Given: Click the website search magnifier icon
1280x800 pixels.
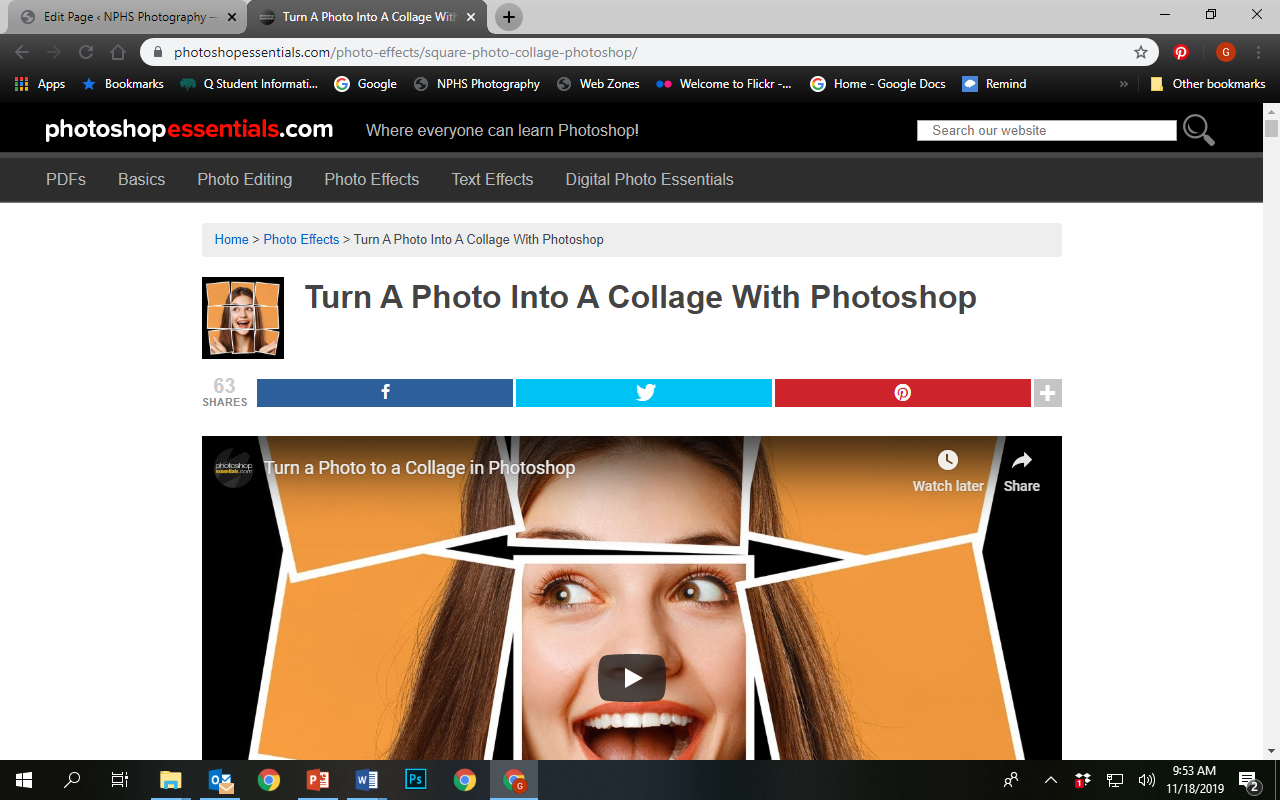Looking at the screenshot, I should [1199, 130].
